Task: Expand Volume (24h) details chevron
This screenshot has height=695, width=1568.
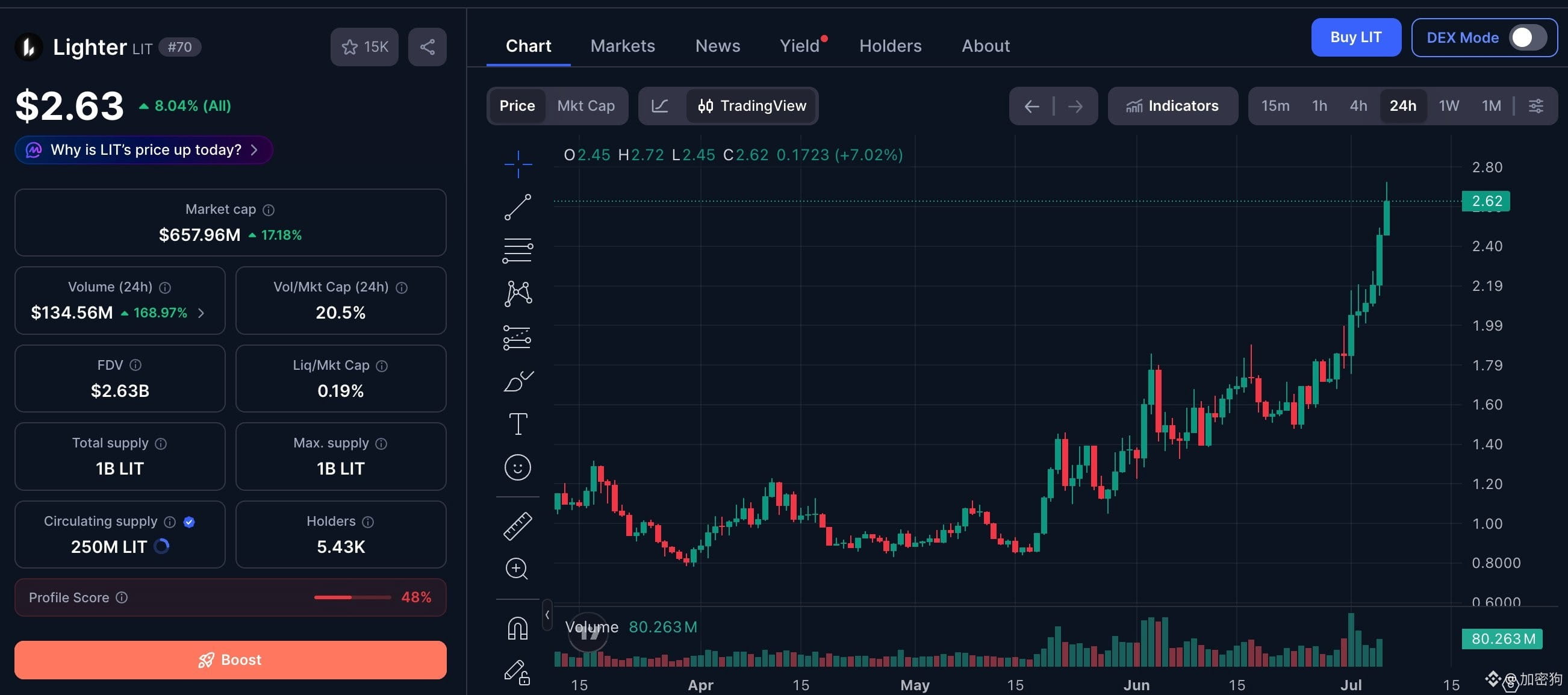Action: [x=201, y=313]
